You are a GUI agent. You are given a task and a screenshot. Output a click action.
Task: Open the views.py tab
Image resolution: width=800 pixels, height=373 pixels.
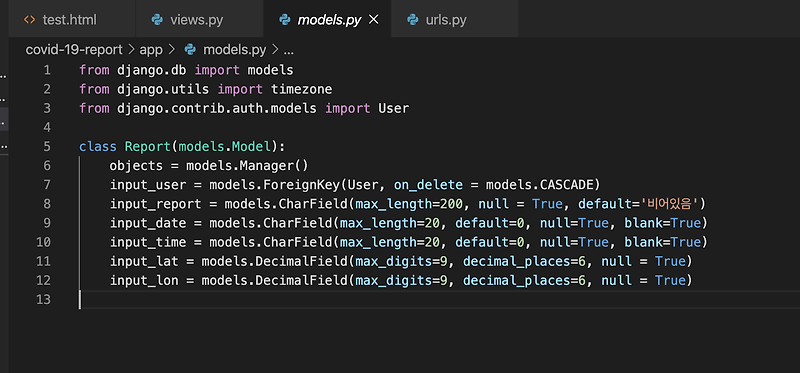pyautogui.click(x=199, y=19)
